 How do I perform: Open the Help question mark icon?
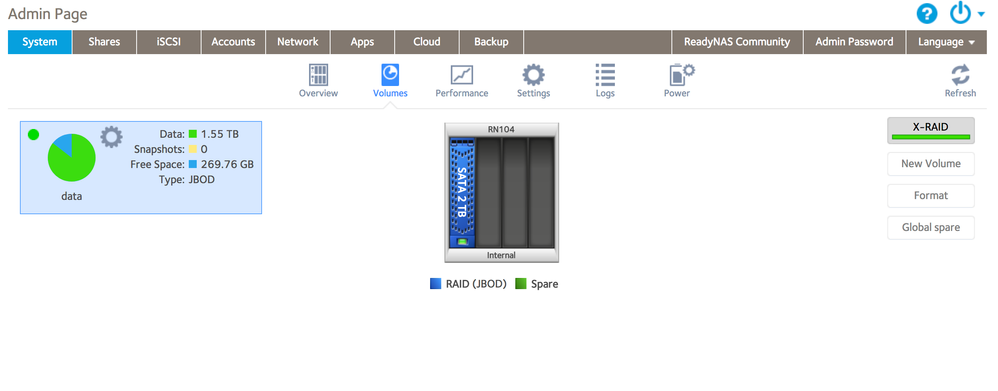coord(927,13)
